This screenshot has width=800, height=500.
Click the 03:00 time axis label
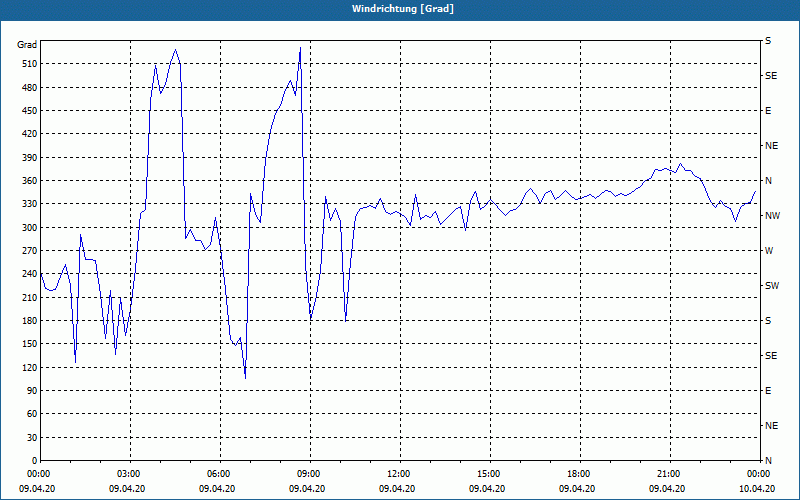129,473
